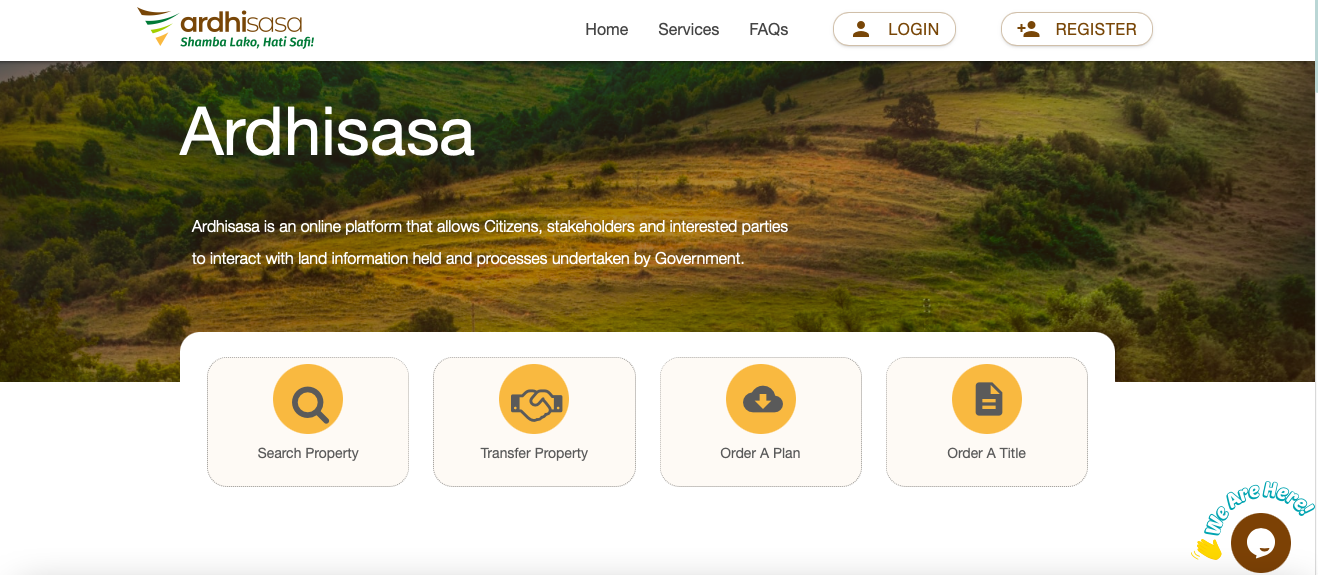Click the REGISTER button text
Viewport: 1318px width, 575px height.
pyautogui.click(x=1096, y=29)
